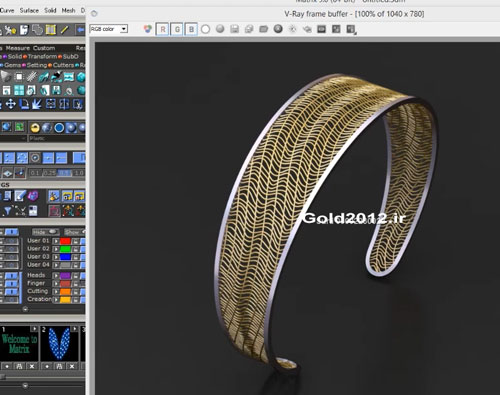Select the blue flat circle display mode
Image resolution: width=500 pixels, height=395 pixels.
[x=59, y=128]
